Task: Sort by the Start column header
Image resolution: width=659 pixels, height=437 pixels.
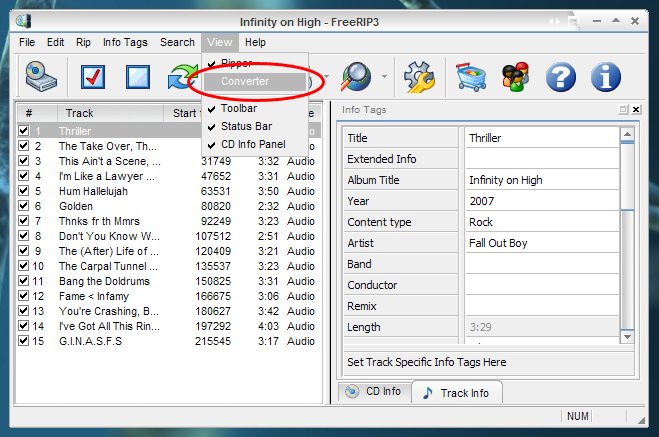Action: [x=183, y=113]
